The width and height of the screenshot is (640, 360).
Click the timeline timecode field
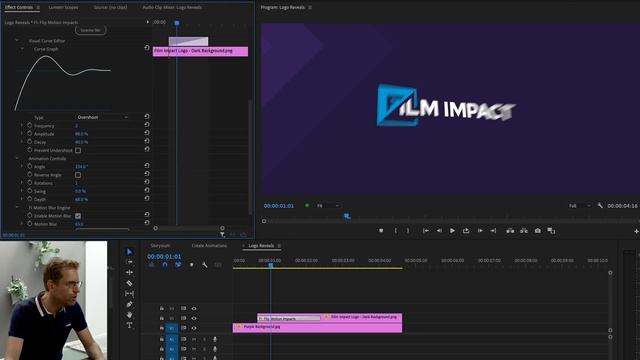pos(164,256)
